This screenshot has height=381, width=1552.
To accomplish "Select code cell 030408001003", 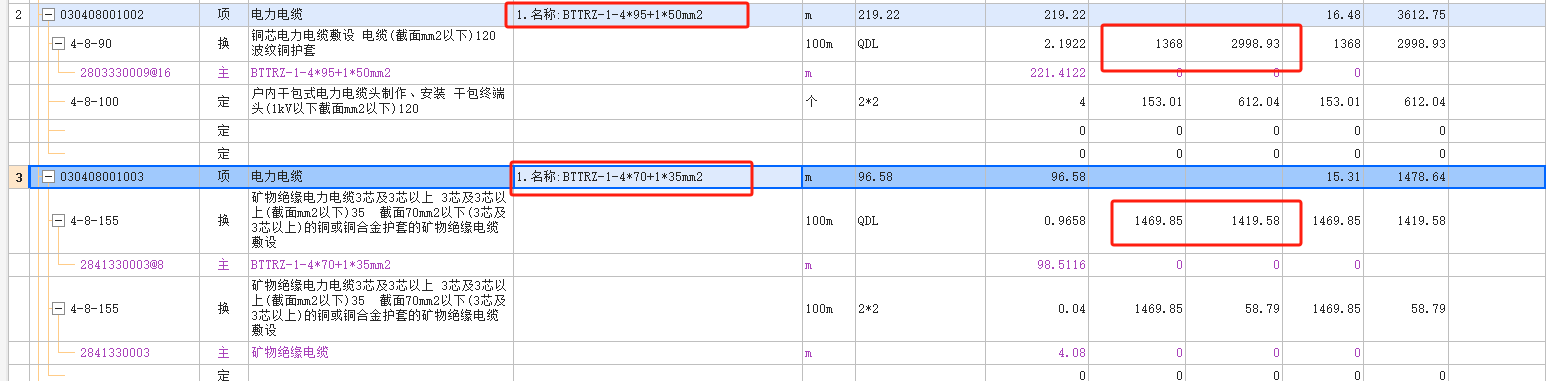I will (x=102, y=177).
